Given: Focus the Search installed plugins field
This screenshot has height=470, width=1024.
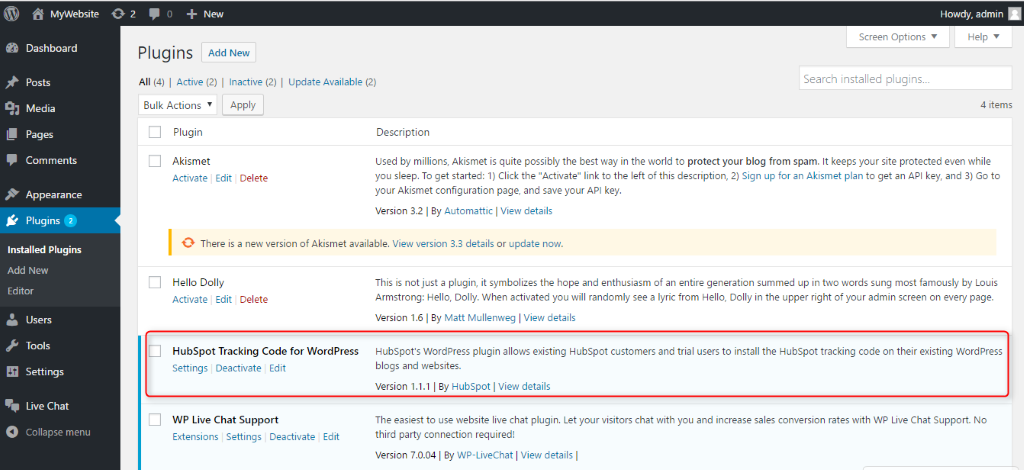Looking at the screenshot, I should [905, 79].
